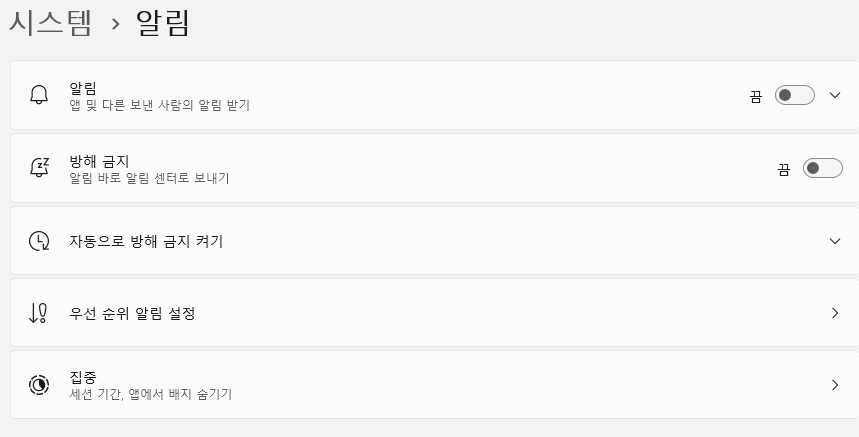859x437 pixels.
Task: Click the bell icon in 알림 row
Action: click(x=39, y=95)
